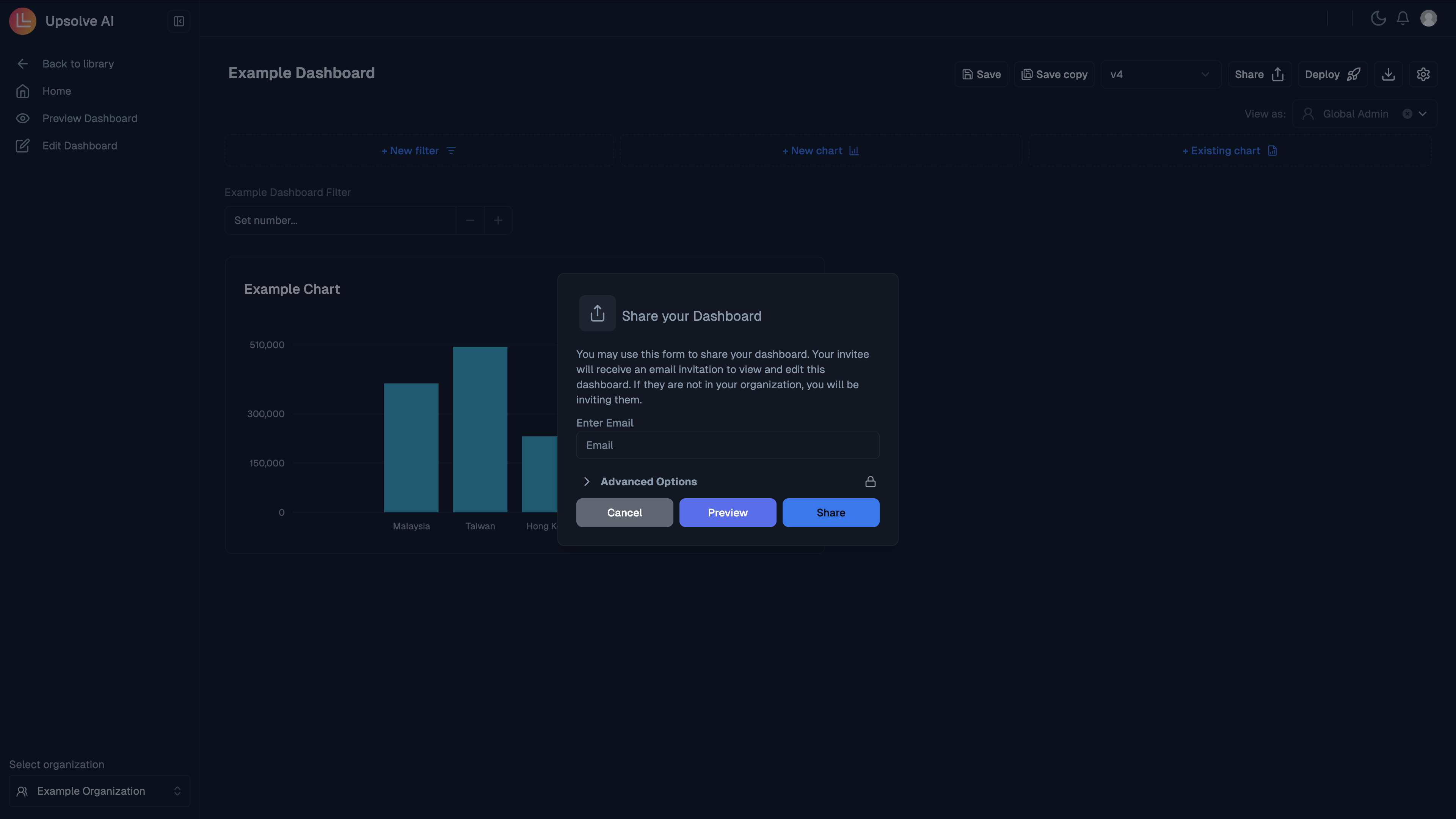Open user profile avatar

point(1428,18)
